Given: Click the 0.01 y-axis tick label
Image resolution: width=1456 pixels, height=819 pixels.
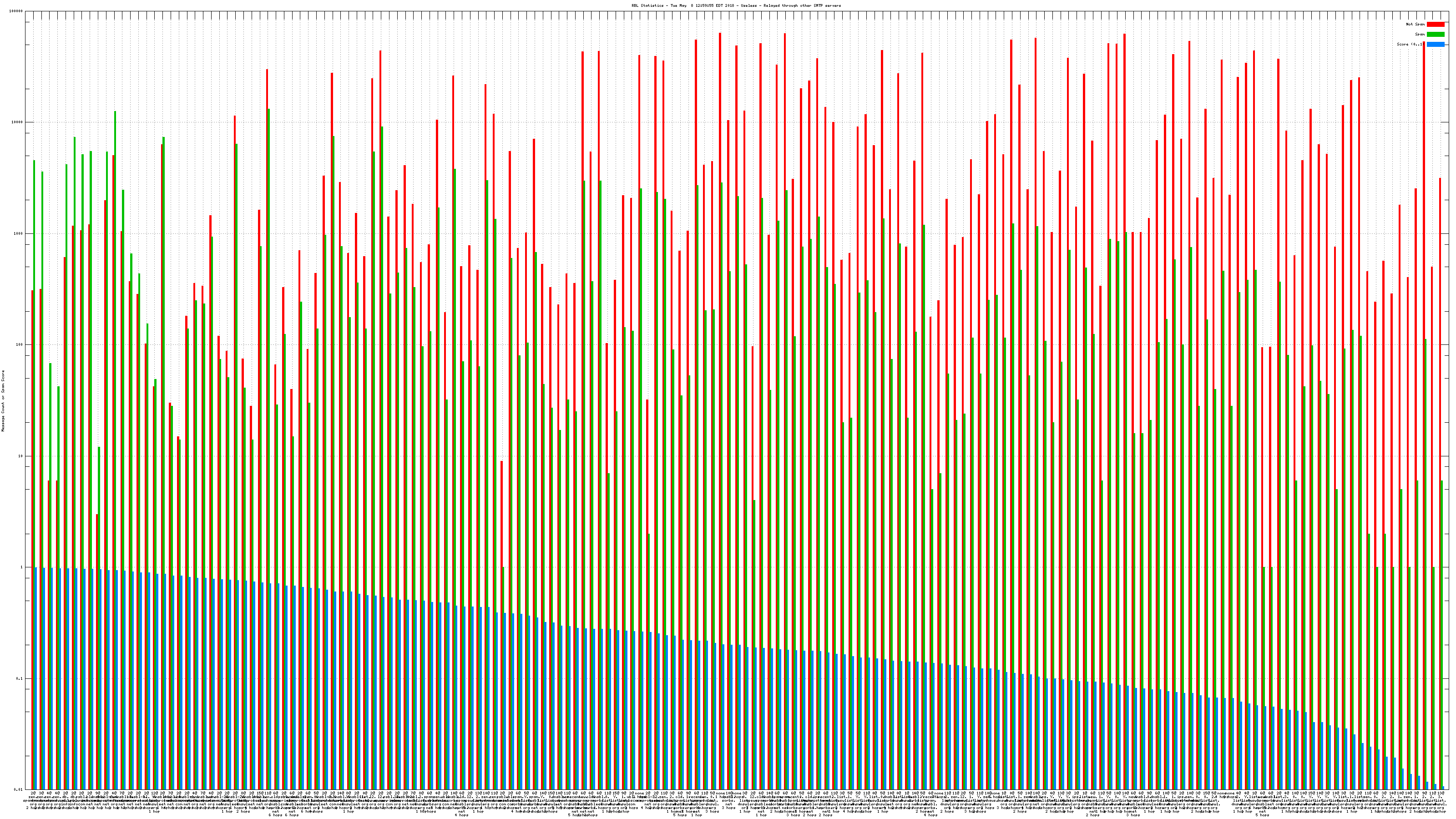Looking at the screenshot, I should click(19, 789).
